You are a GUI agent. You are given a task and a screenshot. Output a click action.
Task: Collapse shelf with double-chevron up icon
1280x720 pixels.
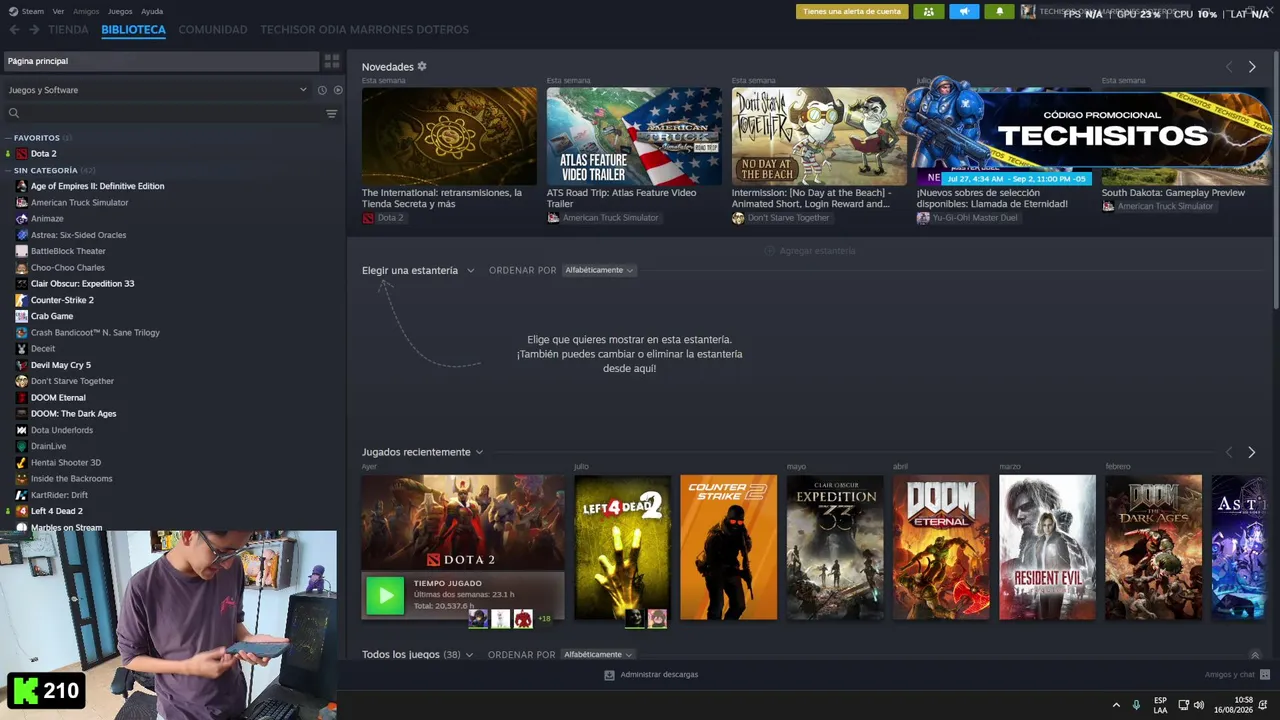tap(1255, 655)
